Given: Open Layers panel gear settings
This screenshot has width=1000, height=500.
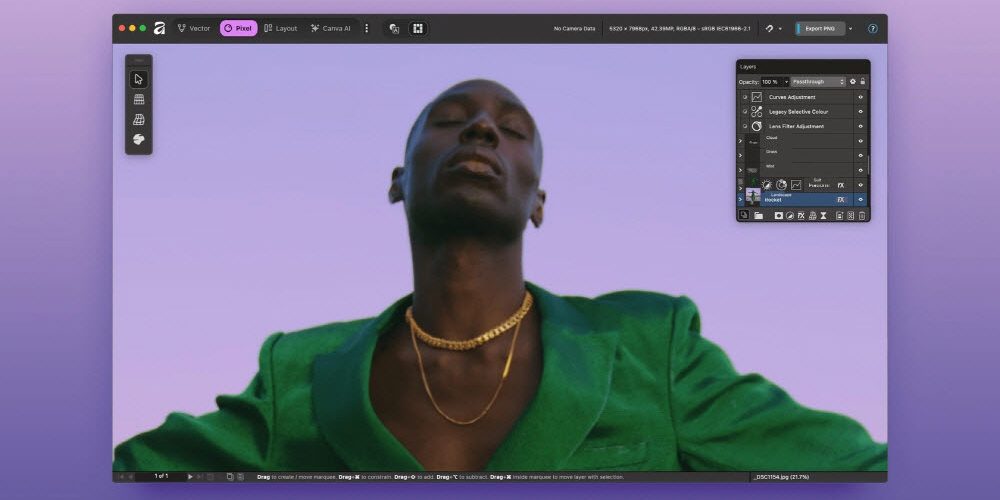Looking at the screenshot, I should (x=852, y=81).
